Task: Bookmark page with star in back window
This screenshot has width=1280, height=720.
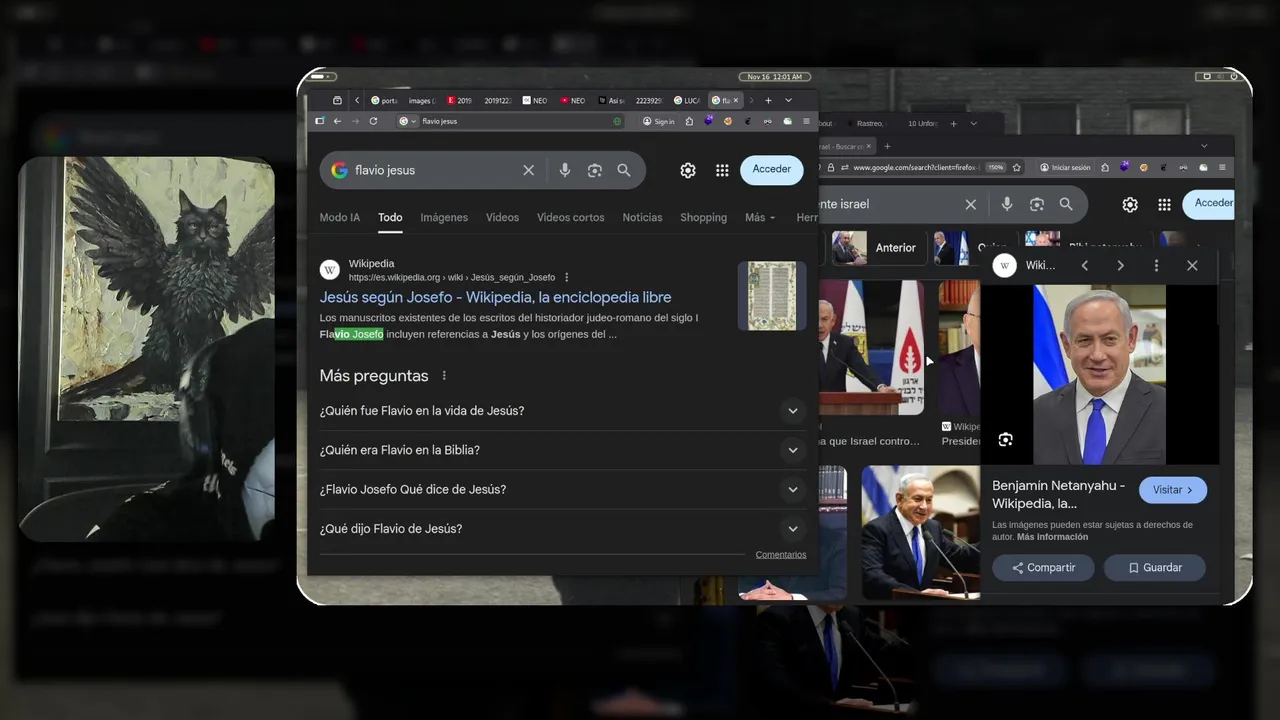Action: 1017,167
